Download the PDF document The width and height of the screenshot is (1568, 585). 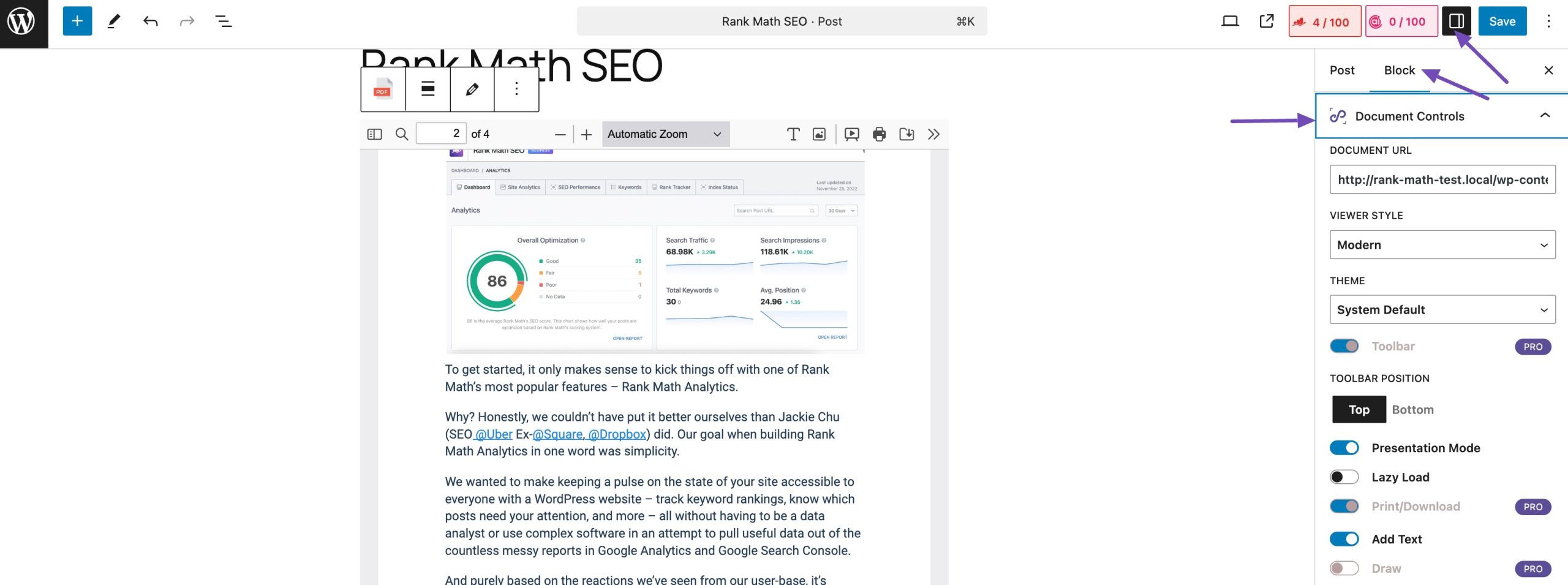click(x=907, y=134)
